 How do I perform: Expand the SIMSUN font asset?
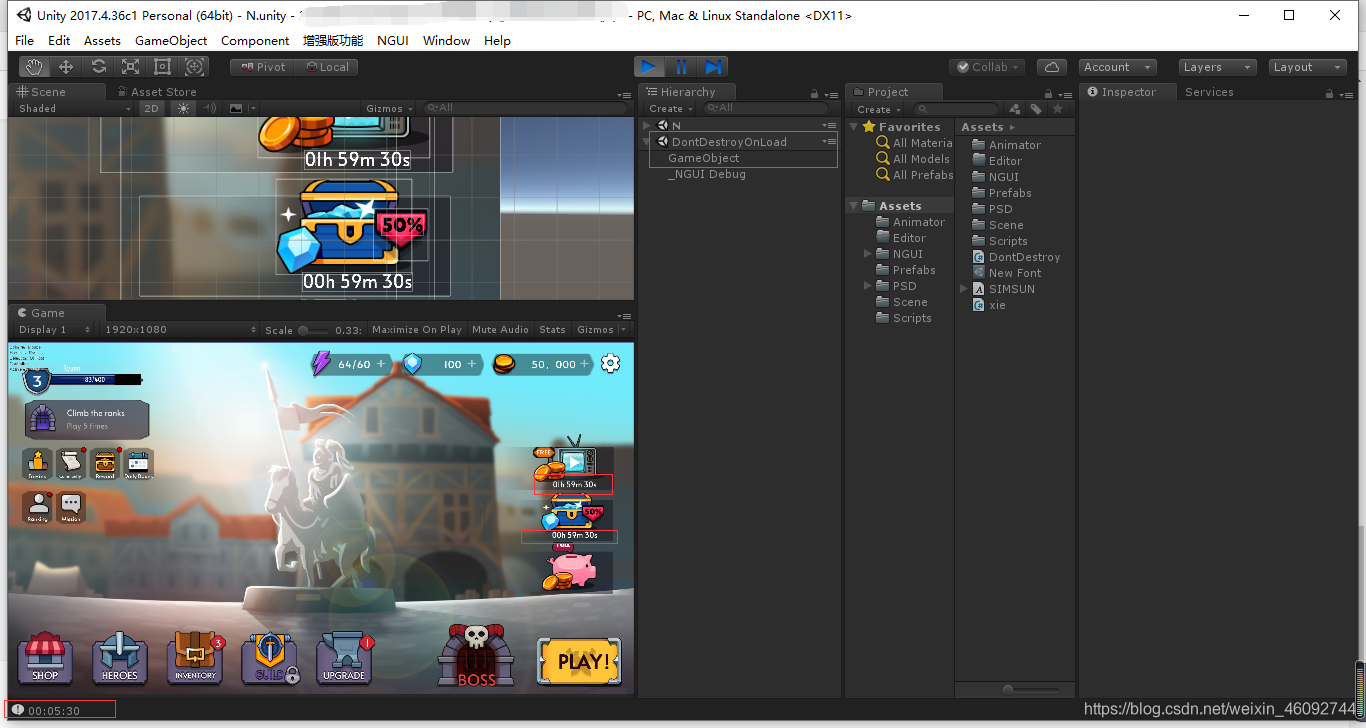point(964,289)
